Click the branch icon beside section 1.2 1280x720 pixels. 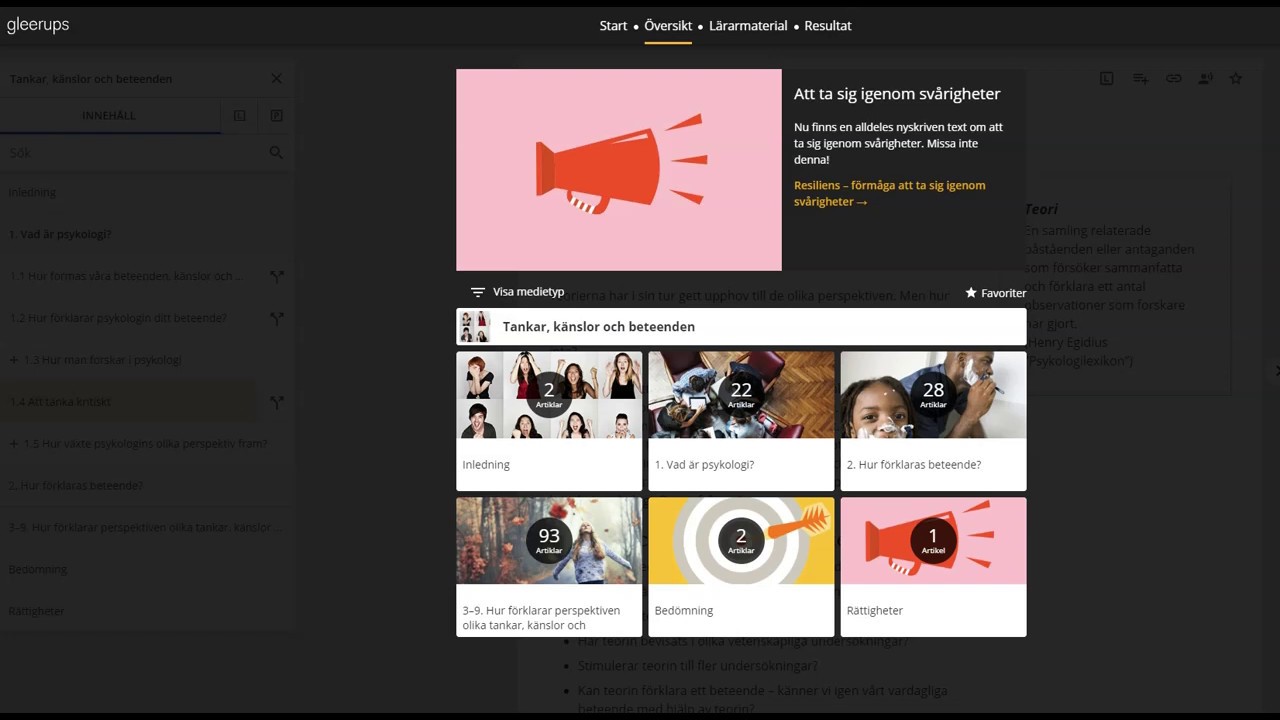277,318
